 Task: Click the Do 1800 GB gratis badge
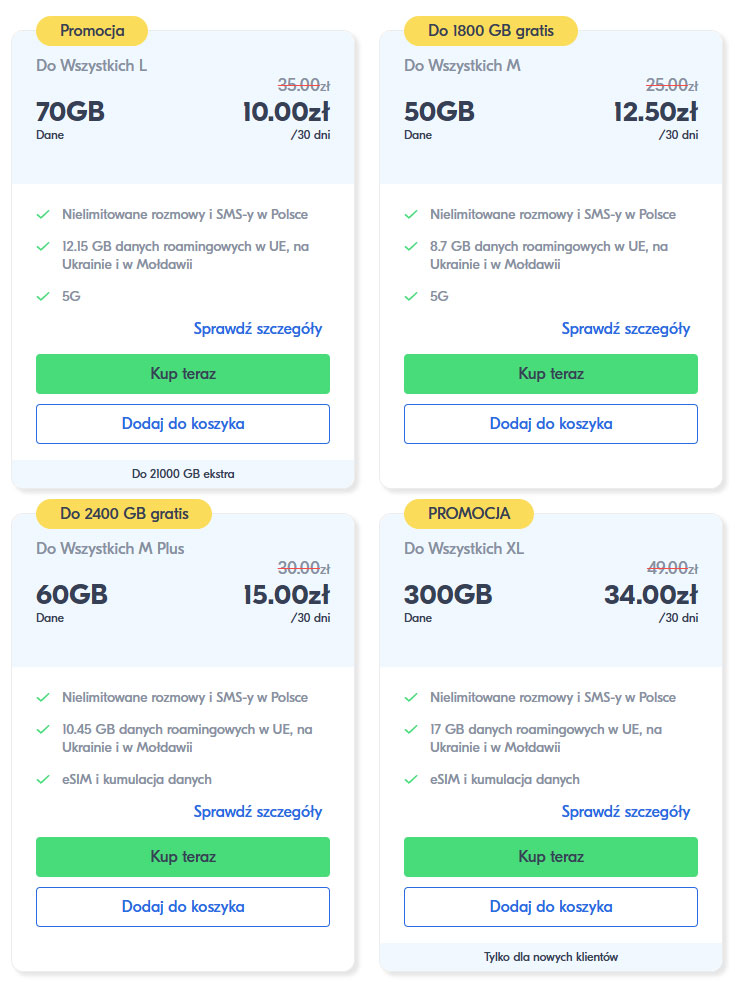pyautogui.click(x=491, y=31)
